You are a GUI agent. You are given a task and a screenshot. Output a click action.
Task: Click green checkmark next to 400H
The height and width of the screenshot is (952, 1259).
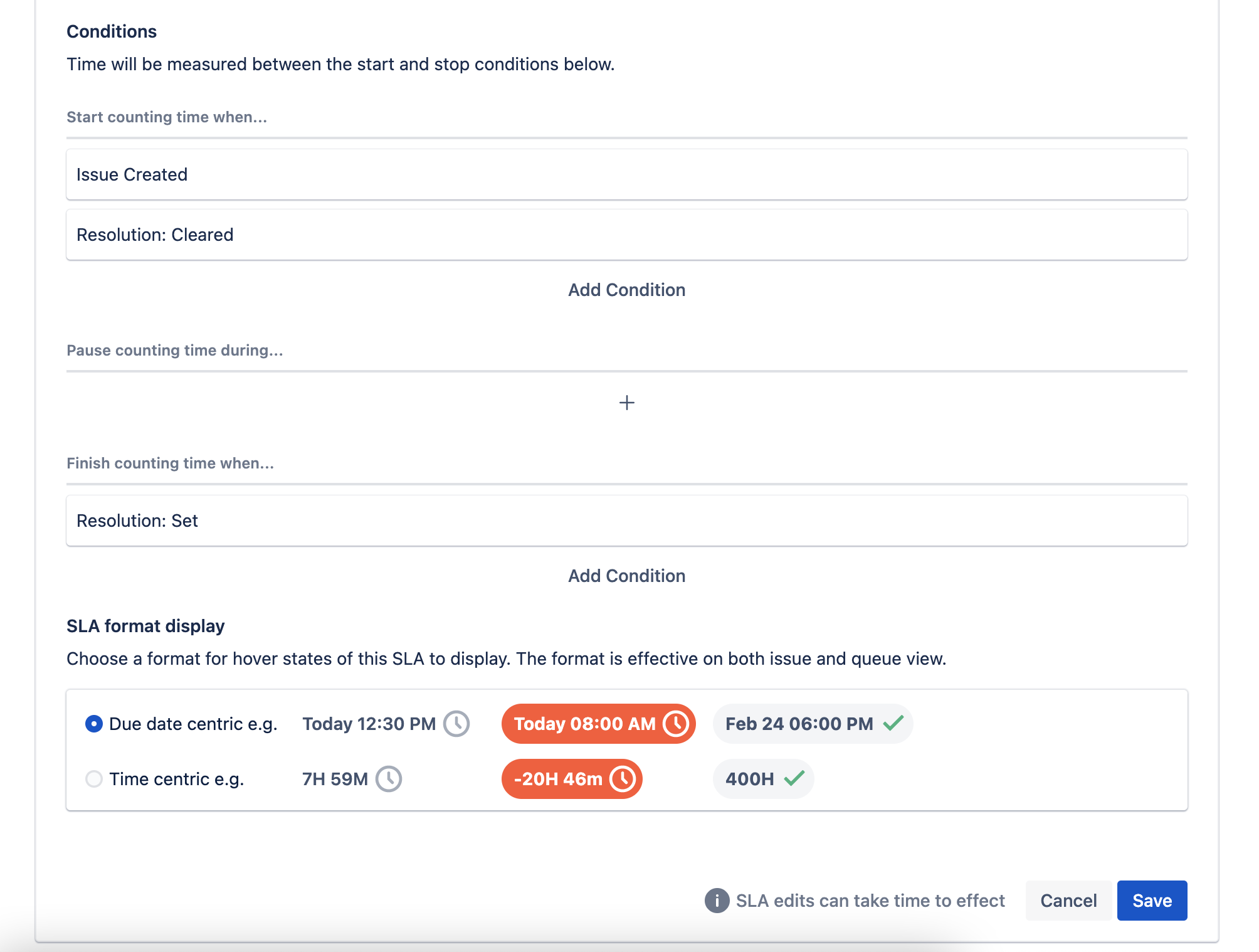click(x=794, y=779)
